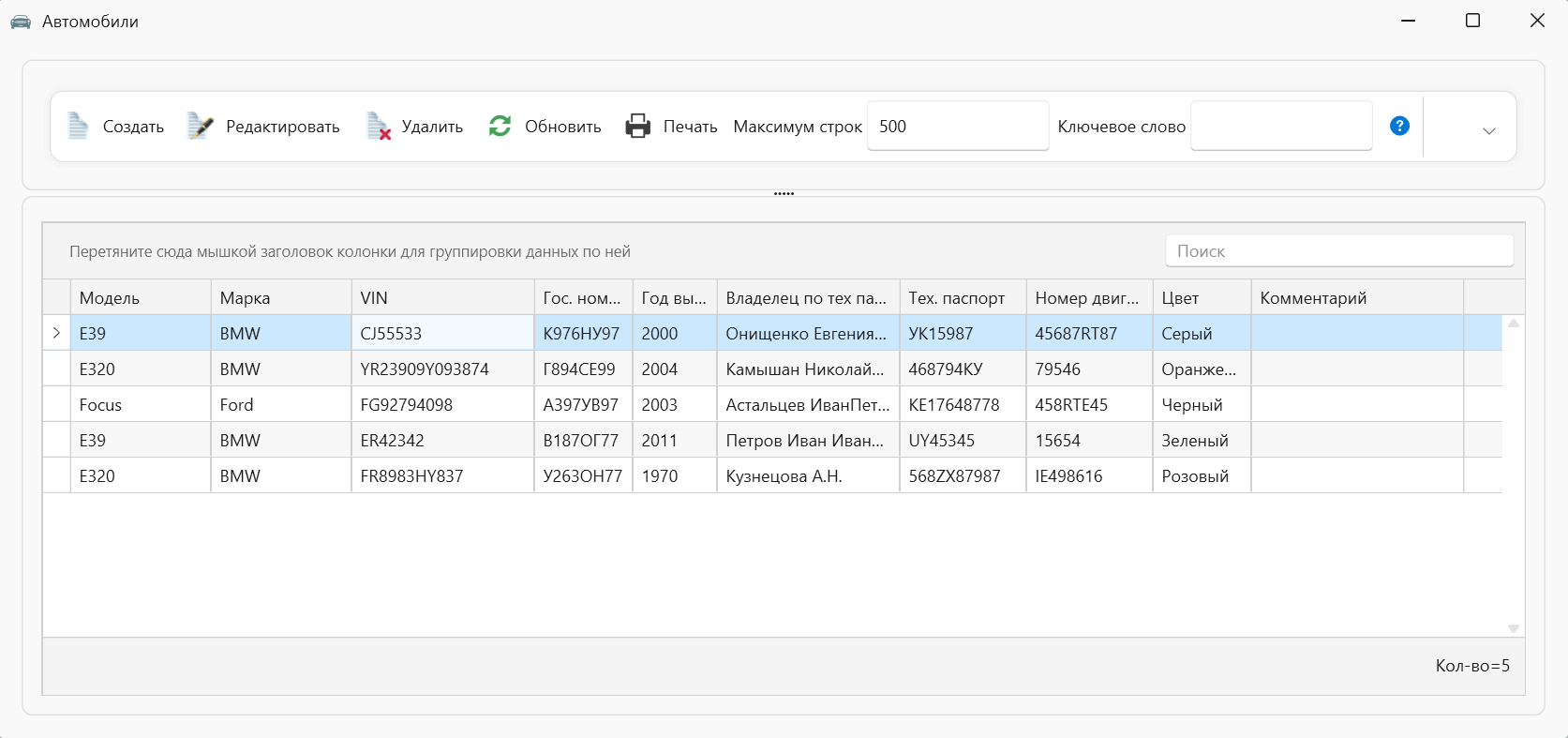Select the color cell Серый
The width and height of the screenshot is (1568, 738).
1202,333
